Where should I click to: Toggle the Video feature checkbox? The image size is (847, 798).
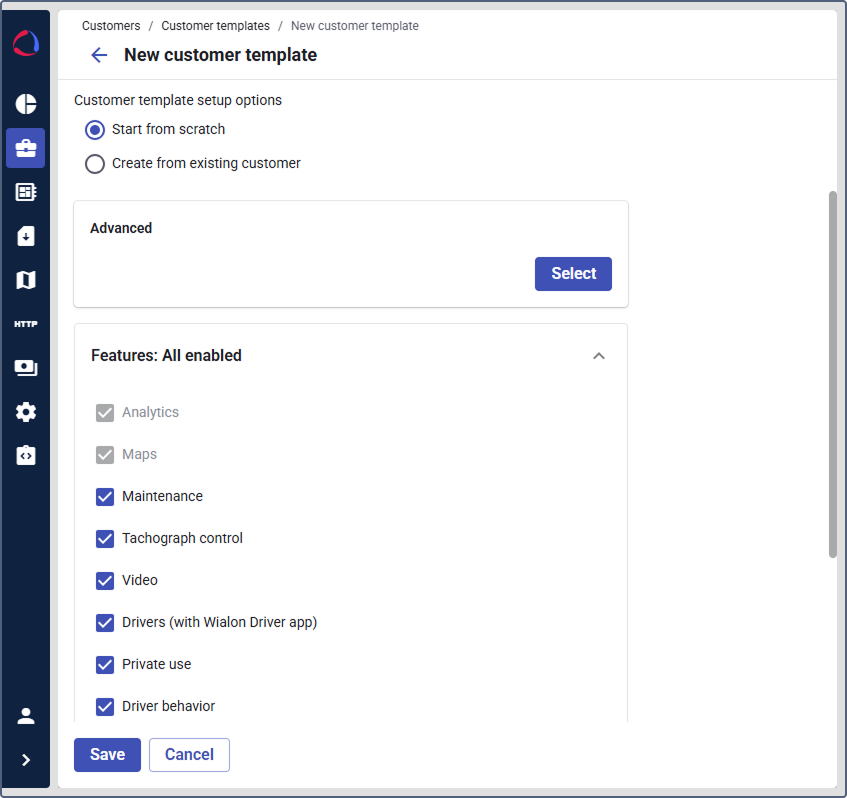click(x=105, y=581)
